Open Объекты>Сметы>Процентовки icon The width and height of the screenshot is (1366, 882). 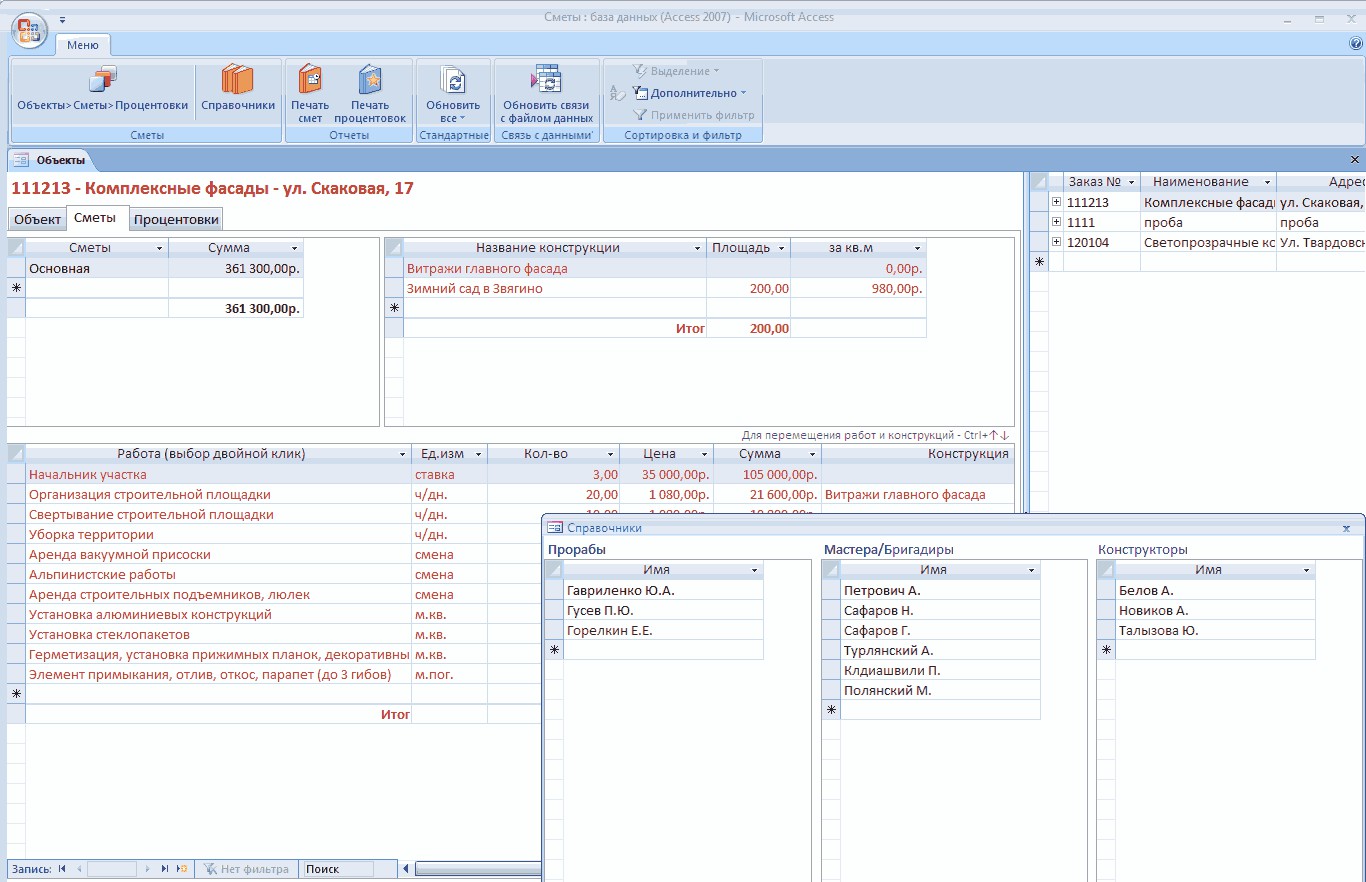[x=103, y=80]
